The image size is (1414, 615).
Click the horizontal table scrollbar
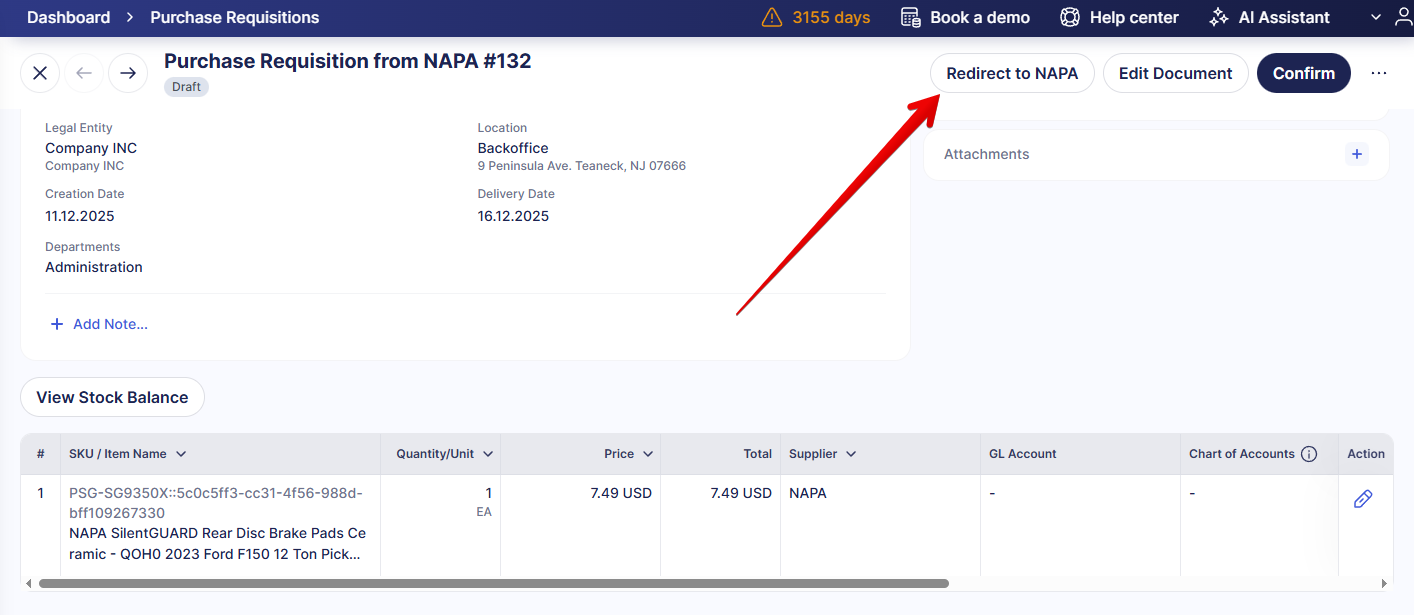click(x=493, y=583)
